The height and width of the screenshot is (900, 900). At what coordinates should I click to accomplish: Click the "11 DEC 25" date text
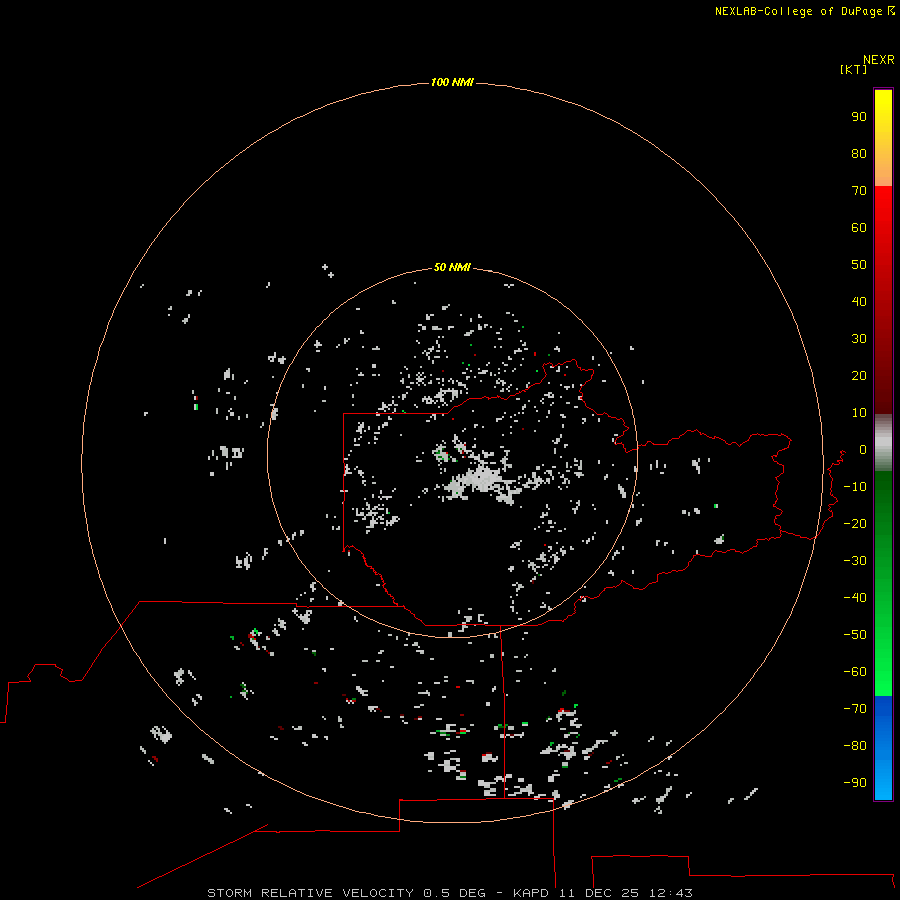599,893
